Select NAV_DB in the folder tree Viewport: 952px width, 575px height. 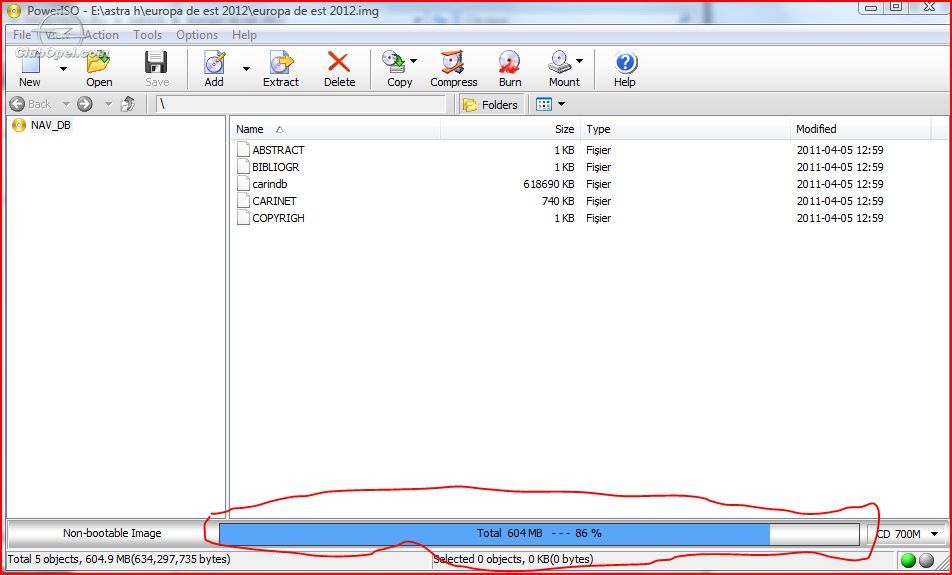50,125
